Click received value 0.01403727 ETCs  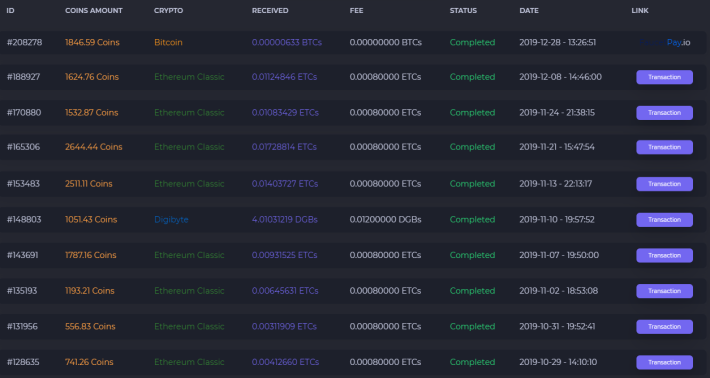[285, 184]
